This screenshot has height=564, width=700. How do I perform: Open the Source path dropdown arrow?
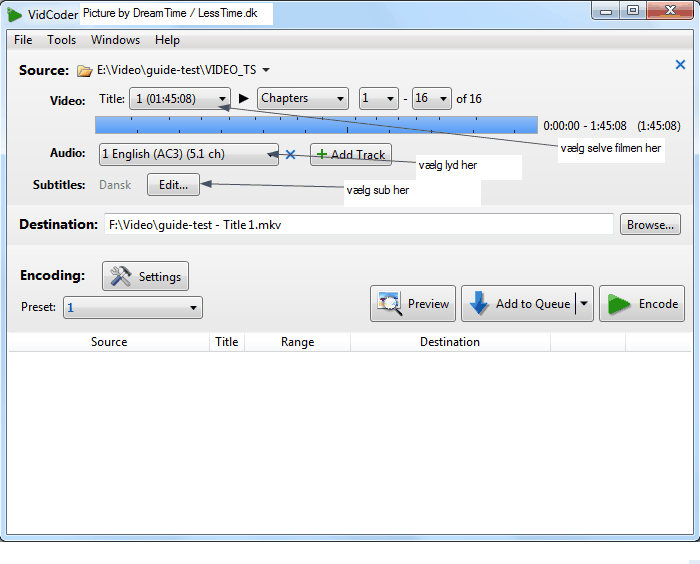click(x=266, y=70)
